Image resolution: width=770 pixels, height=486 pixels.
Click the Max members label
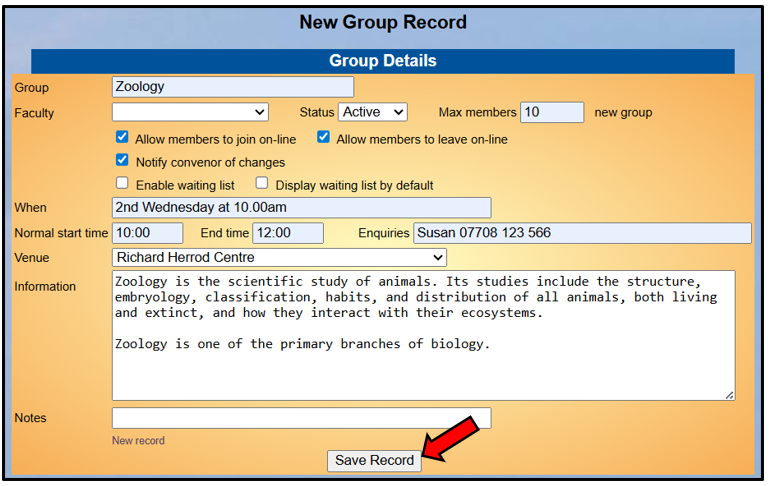477,112
